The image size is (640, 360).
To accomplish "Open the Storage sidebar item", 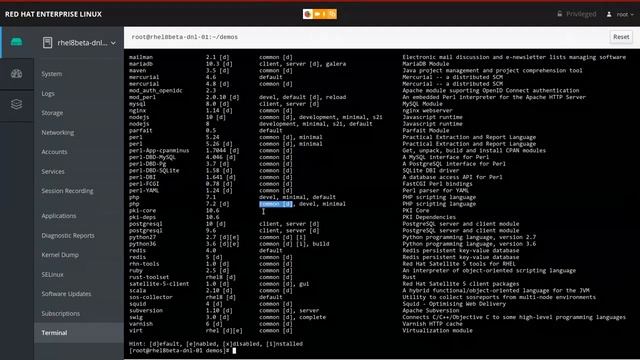I will tap(52, 113).
